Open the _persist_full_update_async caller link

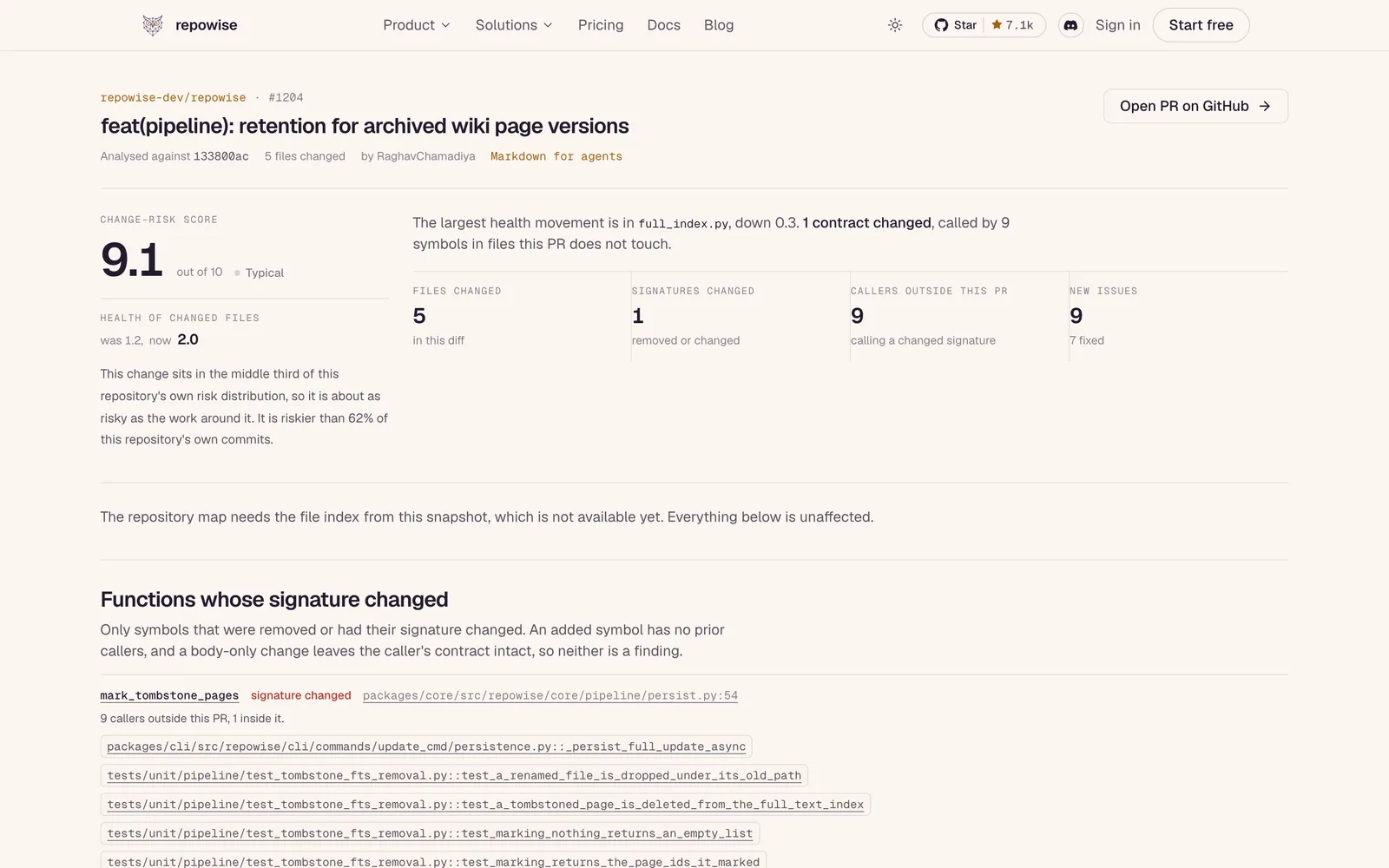426,746
